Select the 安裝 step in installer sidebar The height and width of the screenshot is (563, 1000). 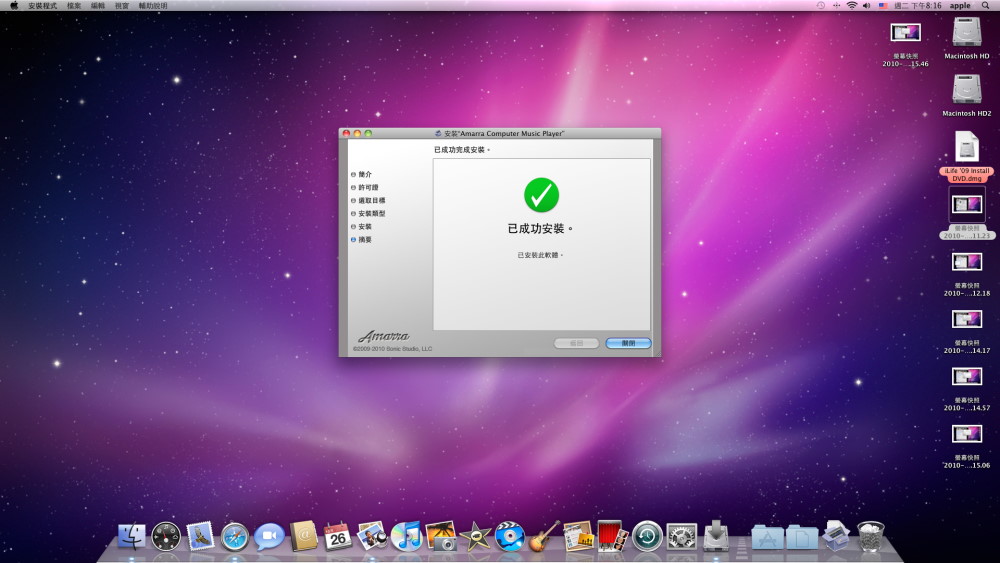coord(365,226)
